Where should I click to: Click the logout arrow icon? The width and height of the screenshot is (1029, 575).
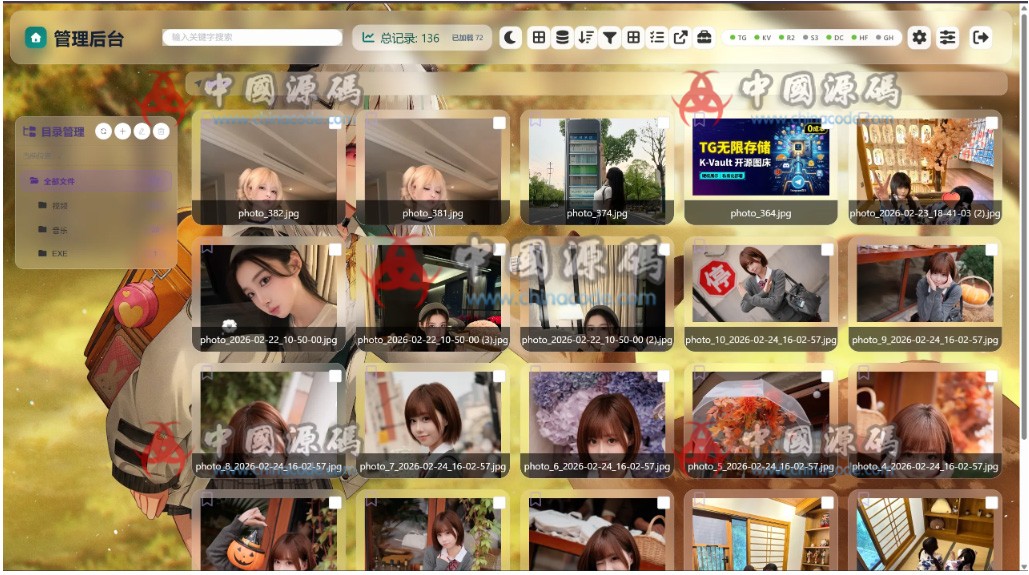980,37
